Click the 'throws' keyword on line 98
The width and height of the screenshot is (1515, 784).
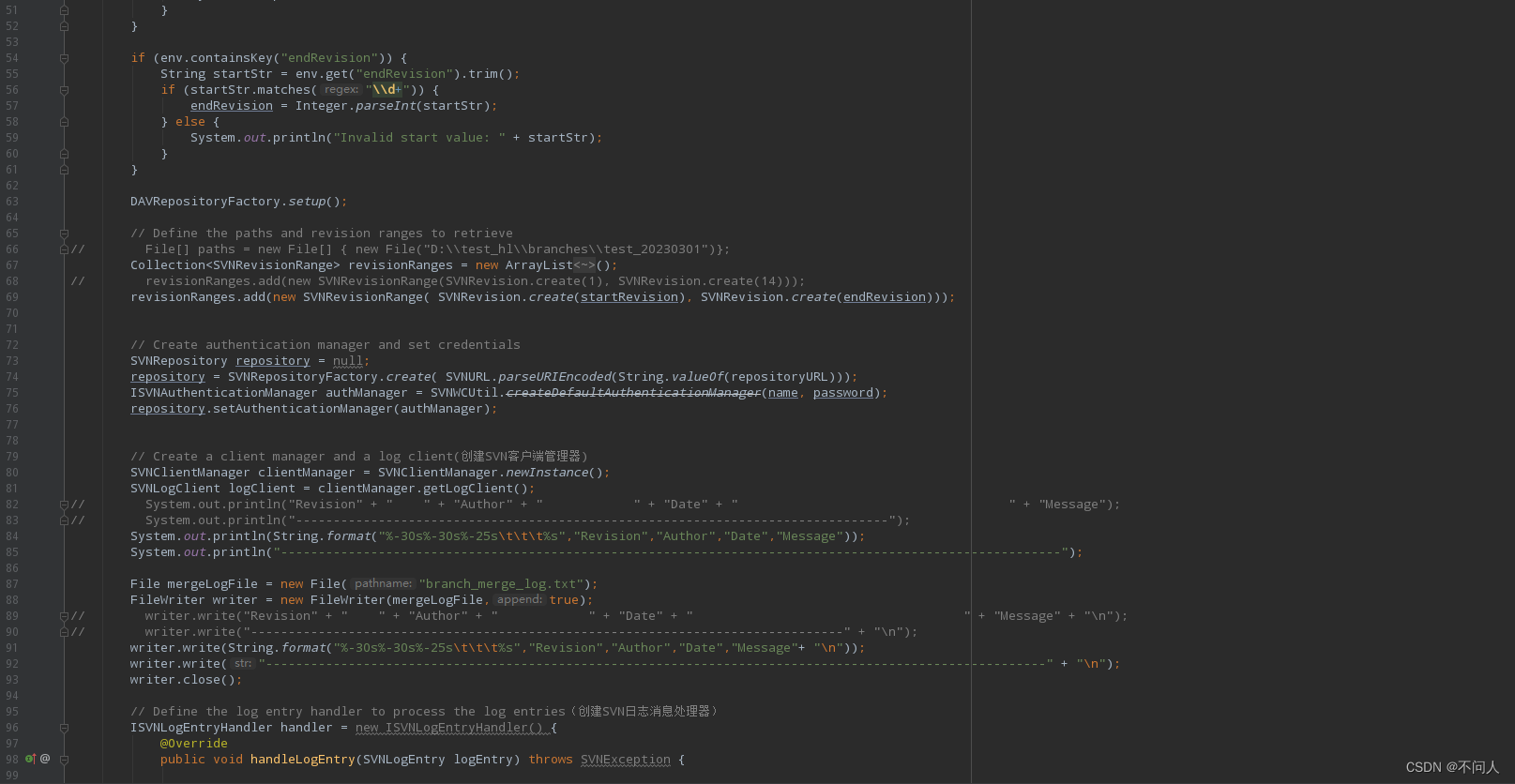551,760
